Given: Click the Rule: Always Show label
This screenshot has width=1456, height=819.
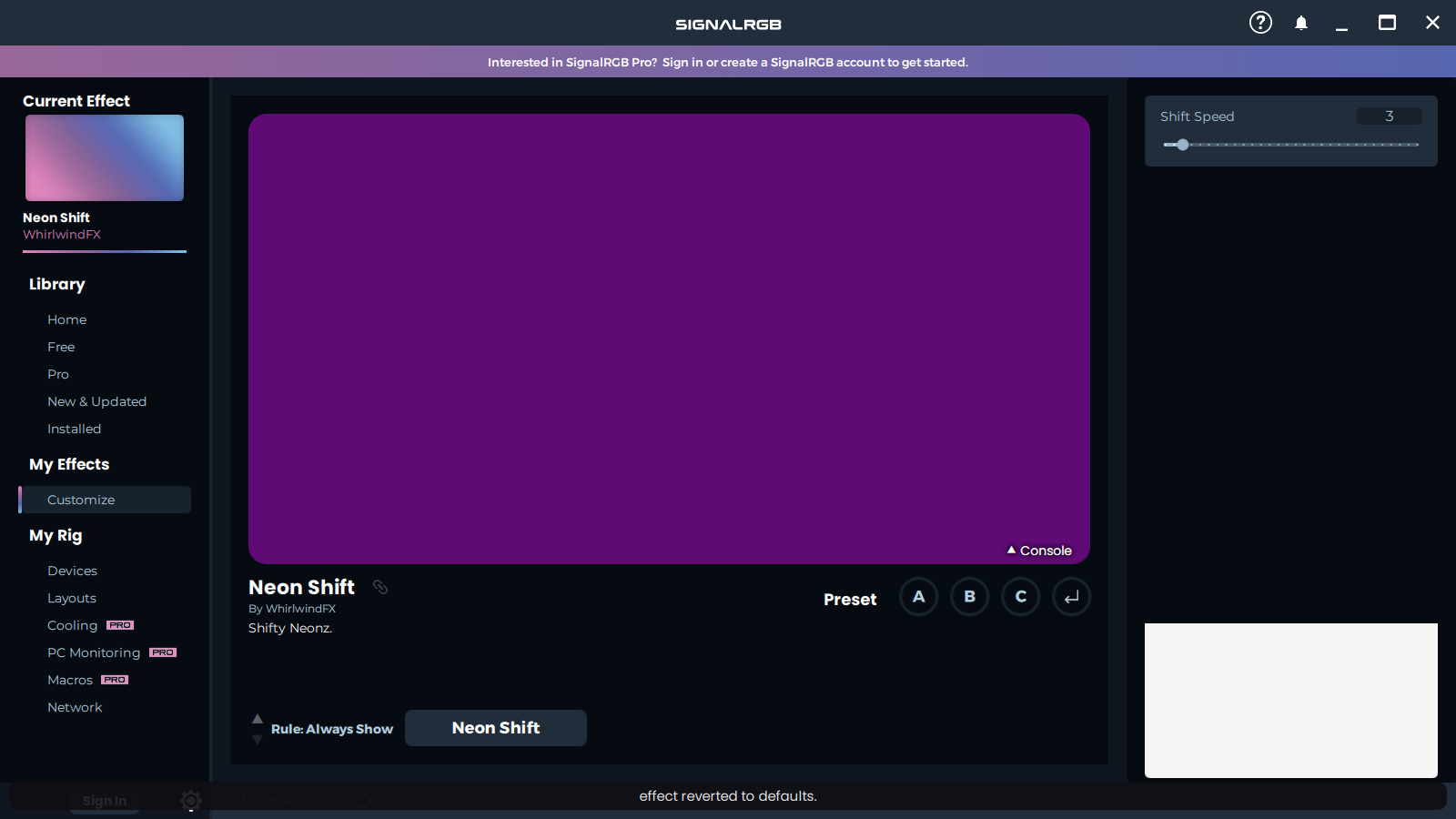Looking at the screenshot, I should (332, 729).
